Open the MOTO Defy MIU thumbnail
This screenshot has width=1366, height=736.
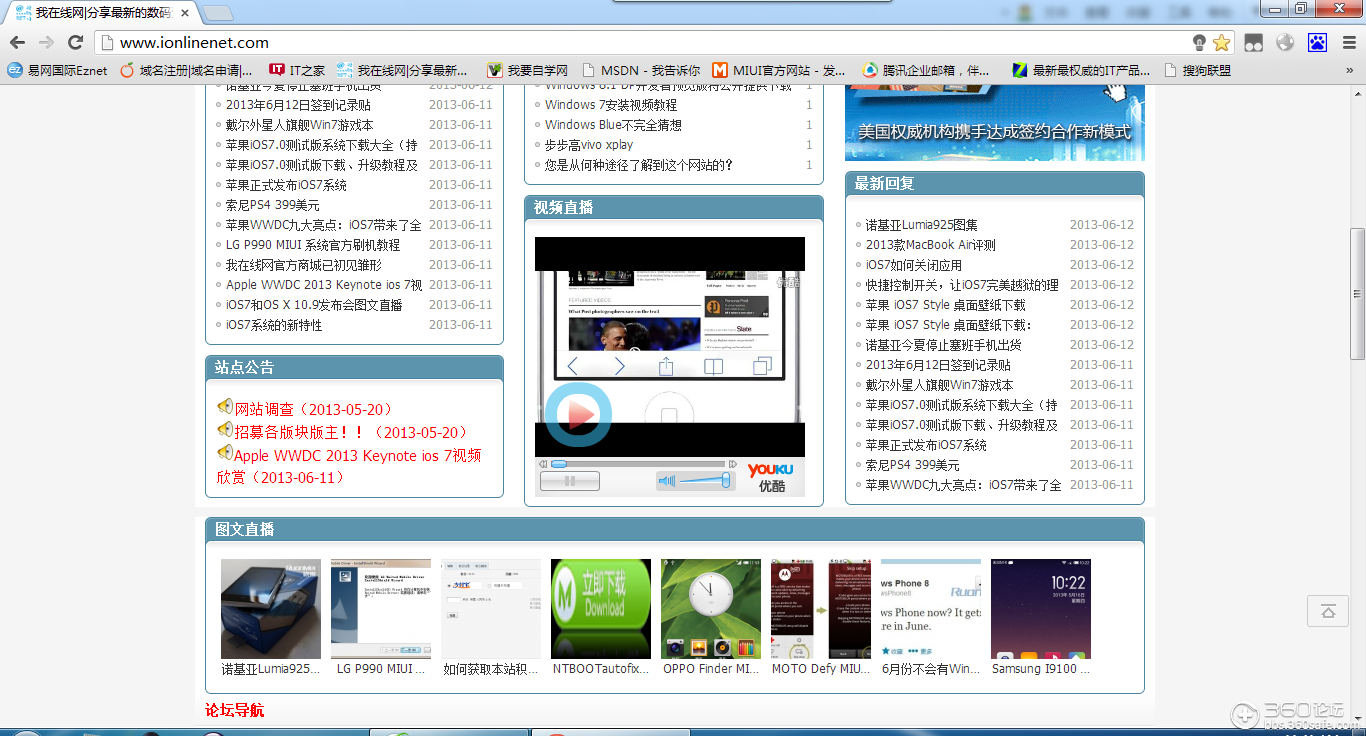tap(821, 609)
